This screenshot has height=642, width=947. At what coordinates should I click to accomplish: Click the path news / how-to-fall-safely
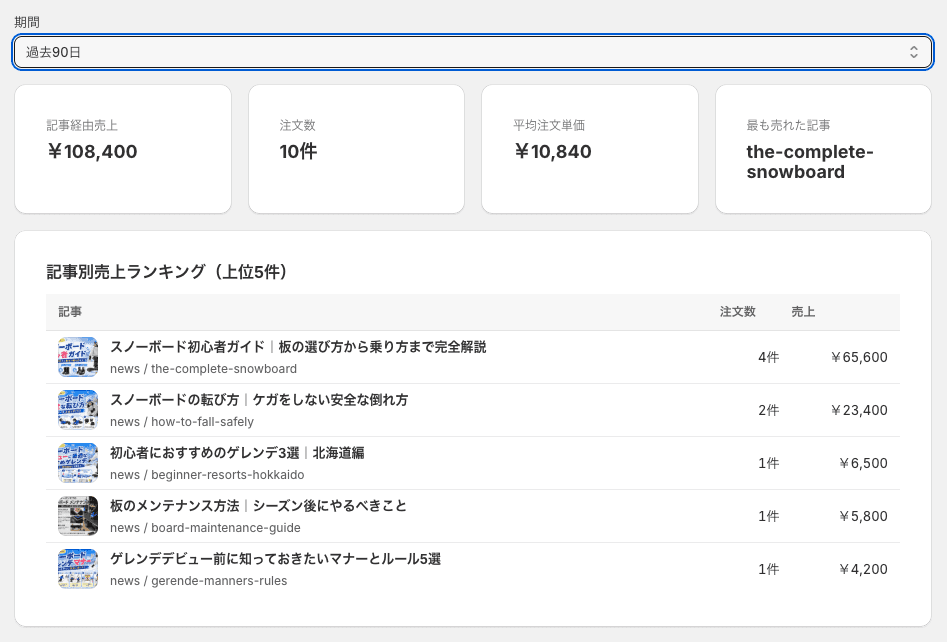182,422
